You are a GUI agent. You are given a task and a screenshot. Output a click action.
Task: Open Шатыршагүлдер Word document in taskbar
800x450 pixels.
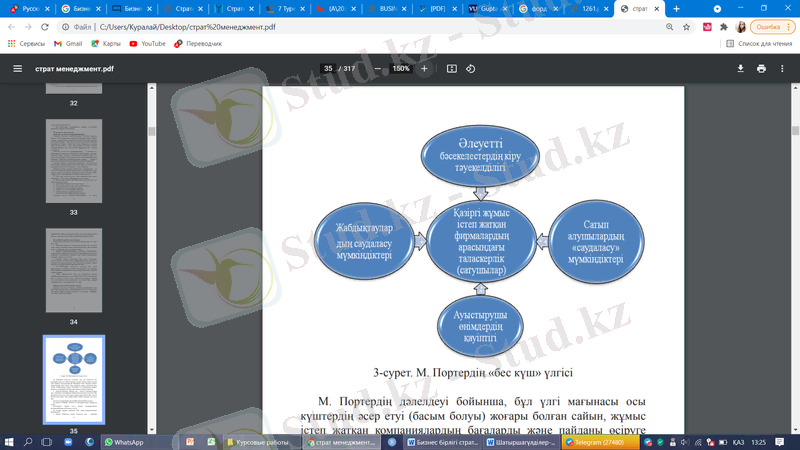pyautogui.click(x=521, y=442)
